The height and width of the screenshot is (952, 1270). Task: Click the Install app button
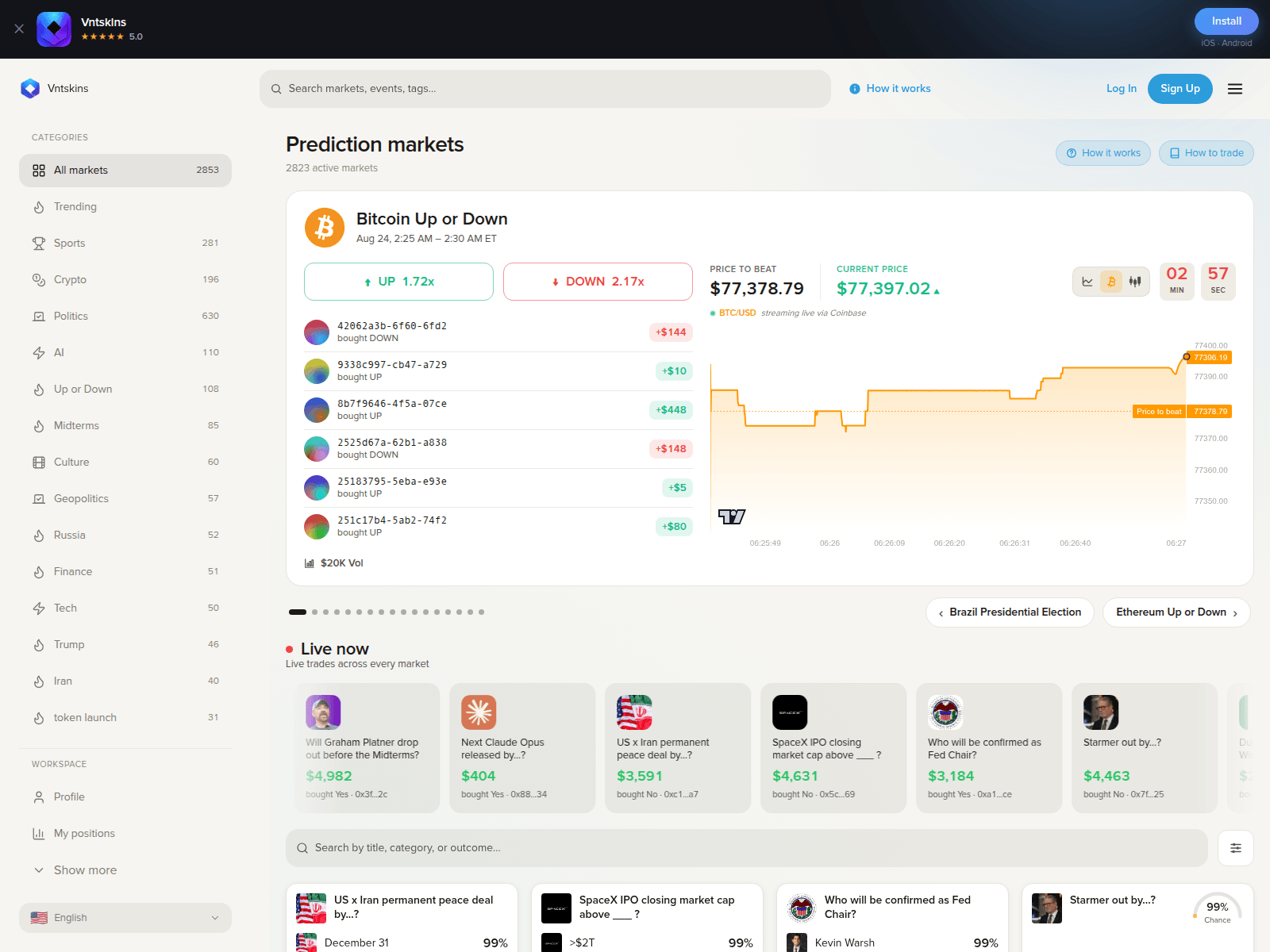click(1226, 21)
